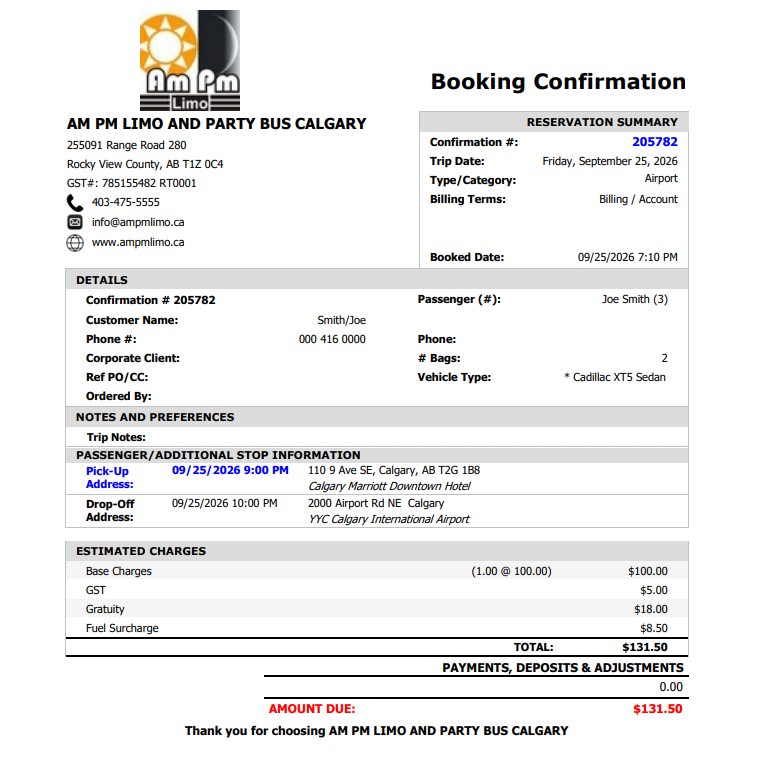Select 2000 Airport Rd NE Calgary

[376, 503]
